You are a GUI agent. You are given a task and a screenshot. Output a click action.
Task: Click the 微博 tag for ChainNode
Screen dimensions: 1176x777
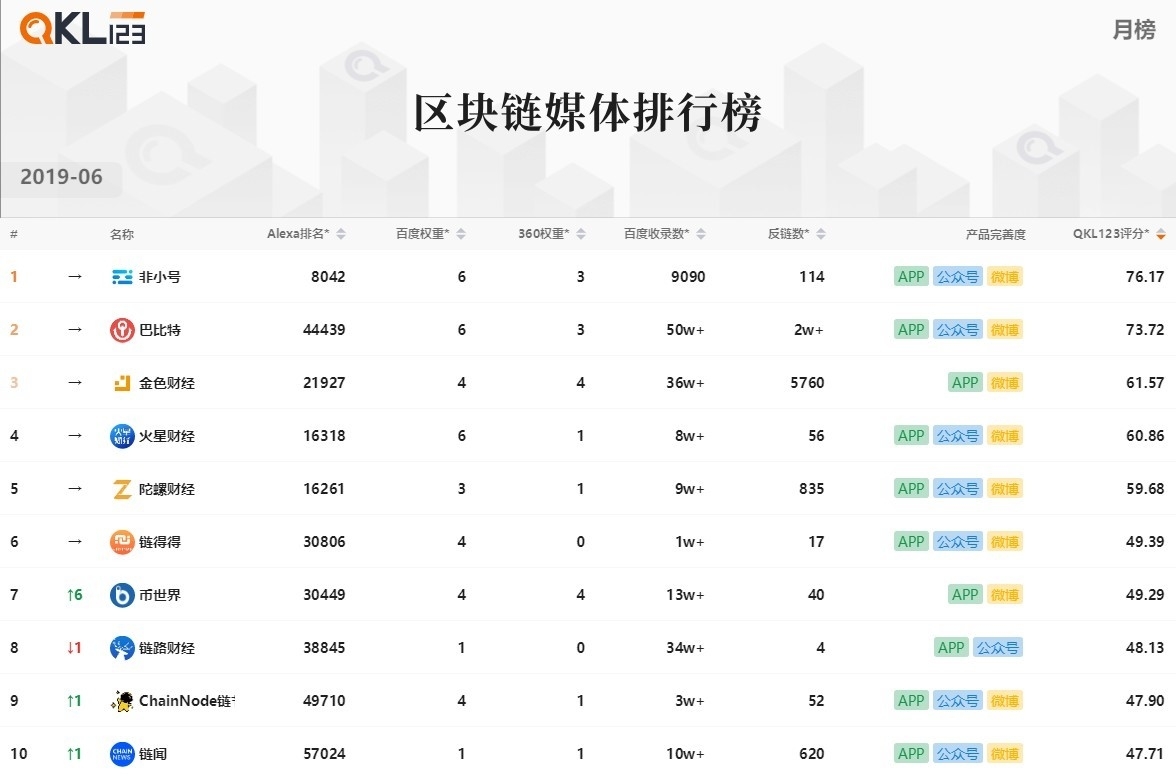pyautogui.click(x=1004, y=701)
